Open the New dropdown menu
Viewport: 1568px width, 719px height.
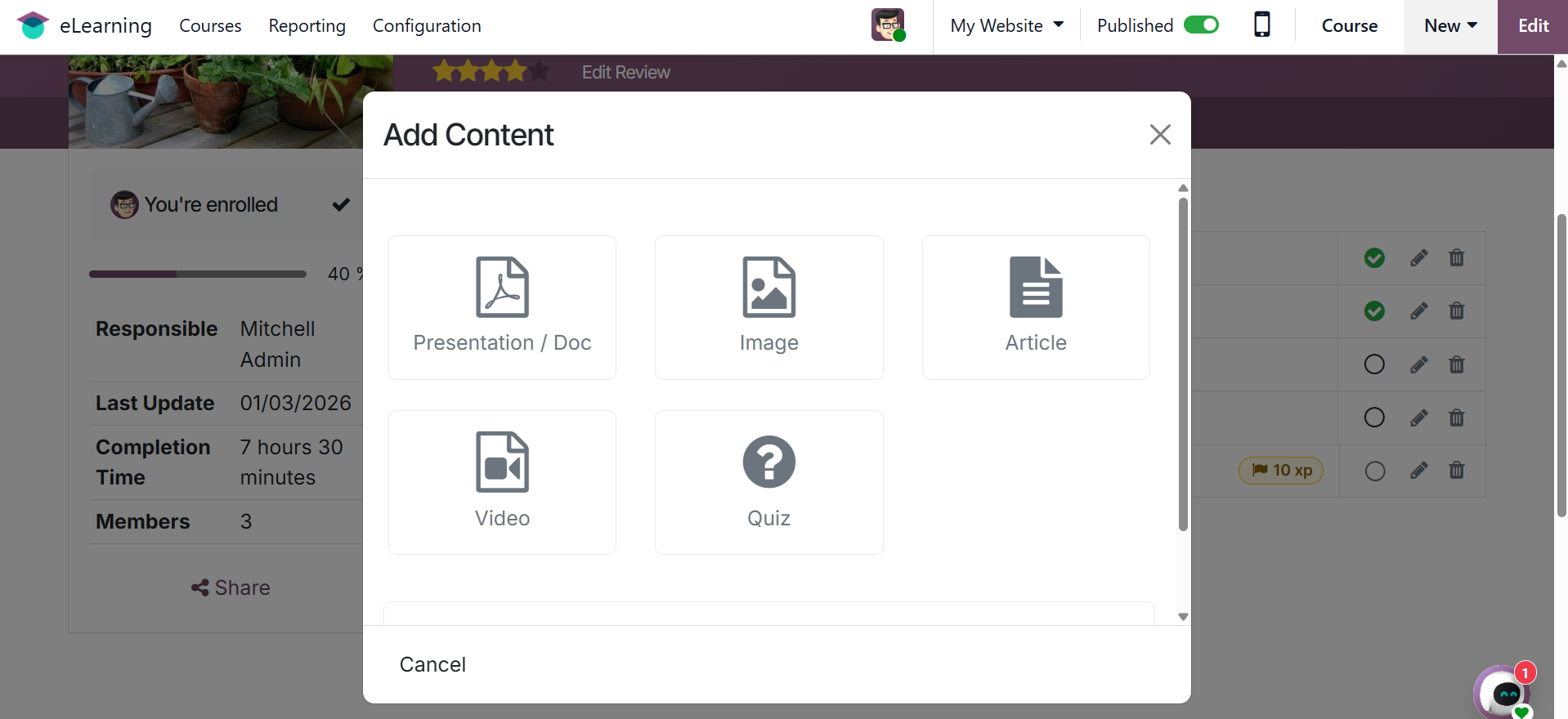[1449, 25]
